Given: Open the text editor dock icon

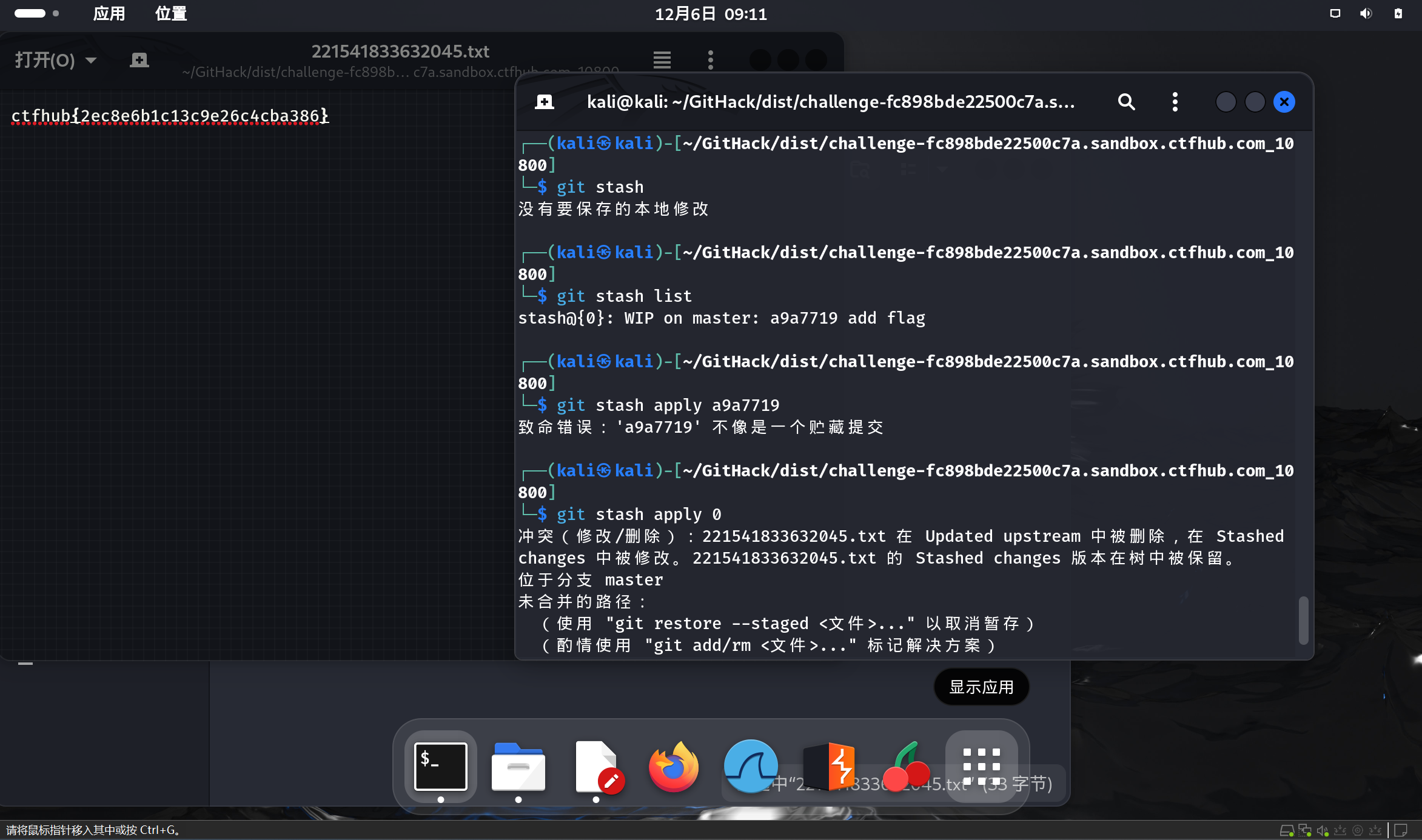Looking at the screenshot, I should [x=596, y=766].
